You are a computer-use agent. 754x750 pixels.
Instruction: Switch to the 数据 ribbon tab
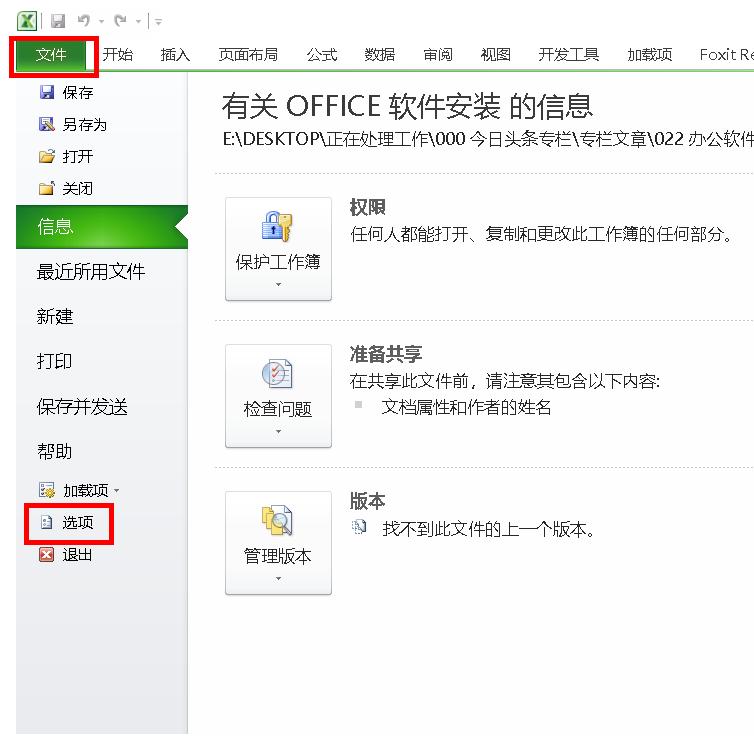tap(379, 55)
